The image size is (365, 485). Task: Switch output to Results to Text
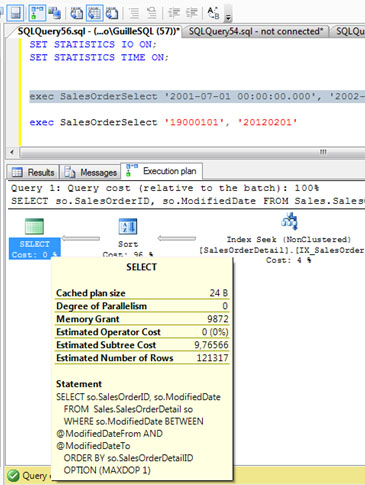point(76,13)
